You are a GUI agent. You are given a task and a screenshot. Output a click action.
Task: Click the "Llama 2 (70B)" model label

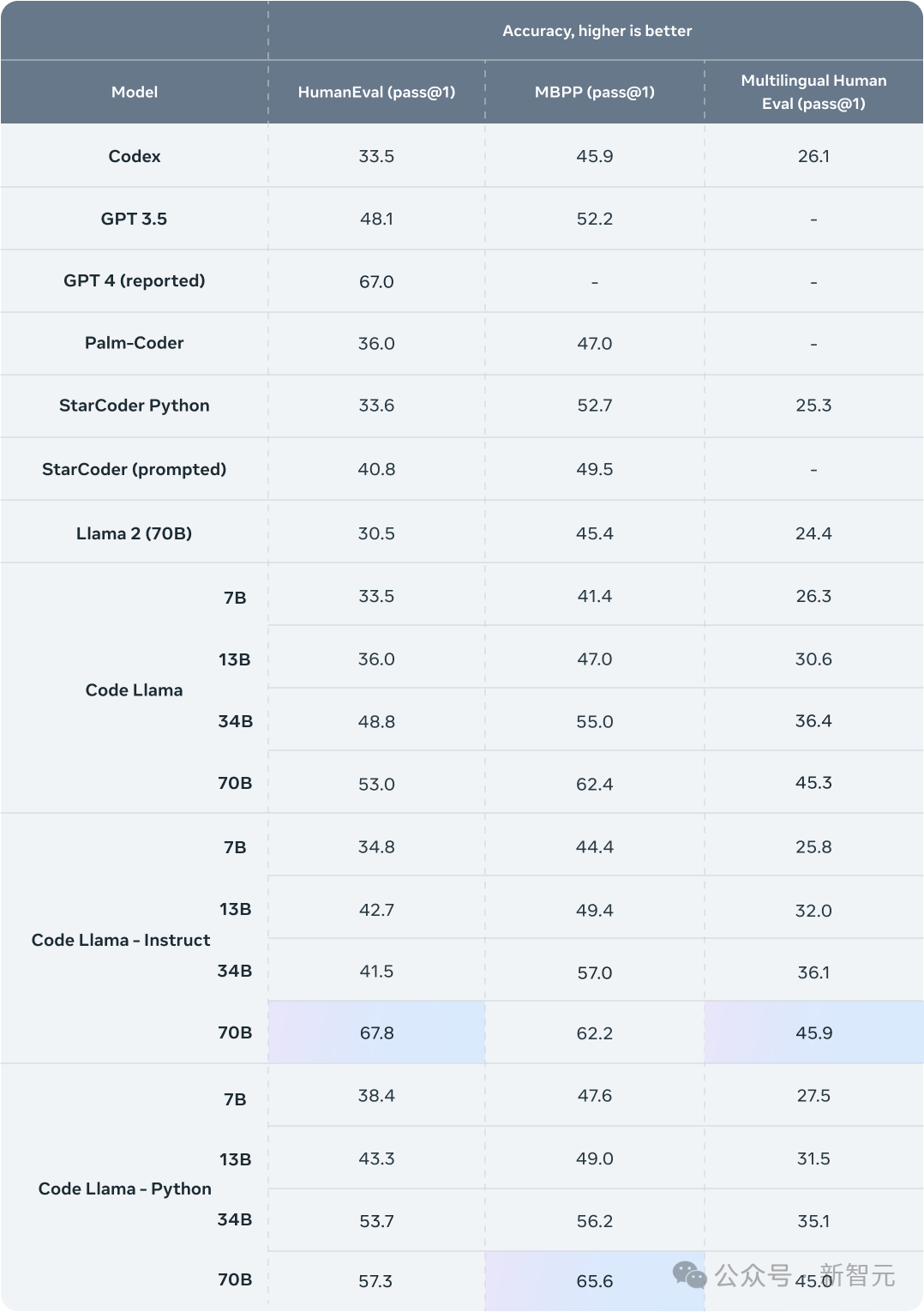[135, 533]
